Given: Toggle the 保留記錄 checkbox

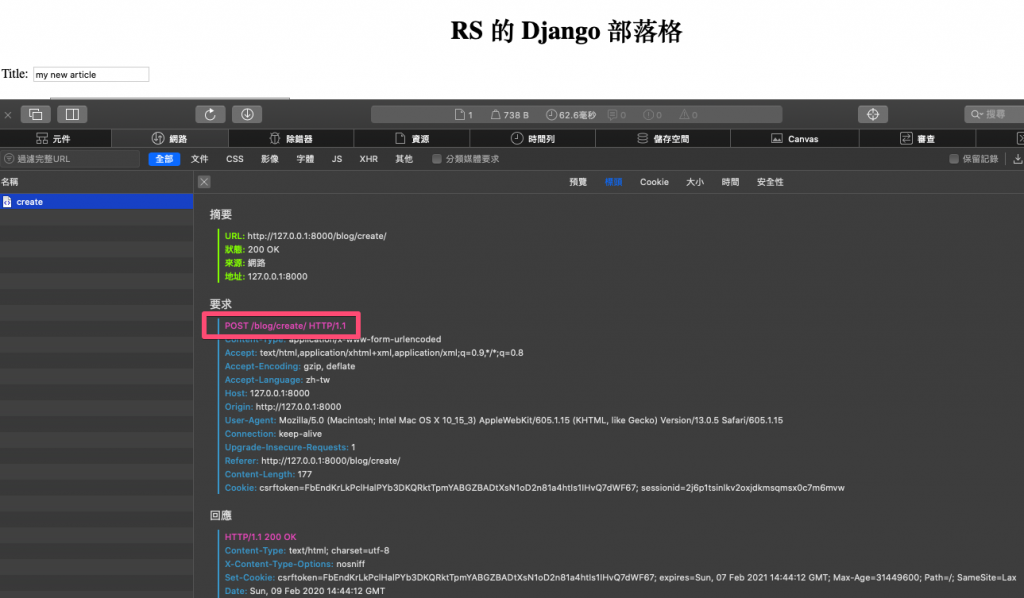Looking at the screenshot, I should (x=954, y=159).
